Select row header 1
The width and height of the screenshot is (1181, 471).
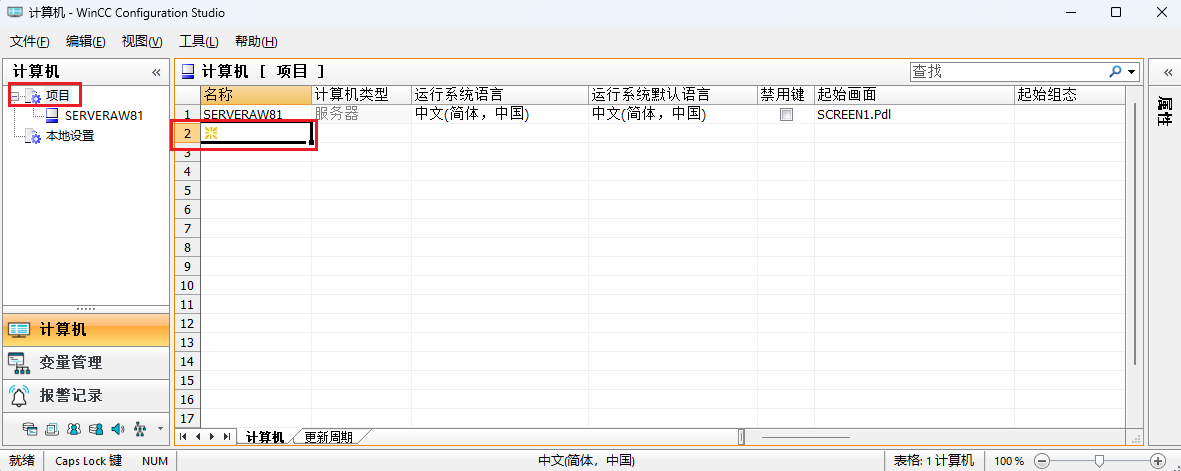point(188,115)
